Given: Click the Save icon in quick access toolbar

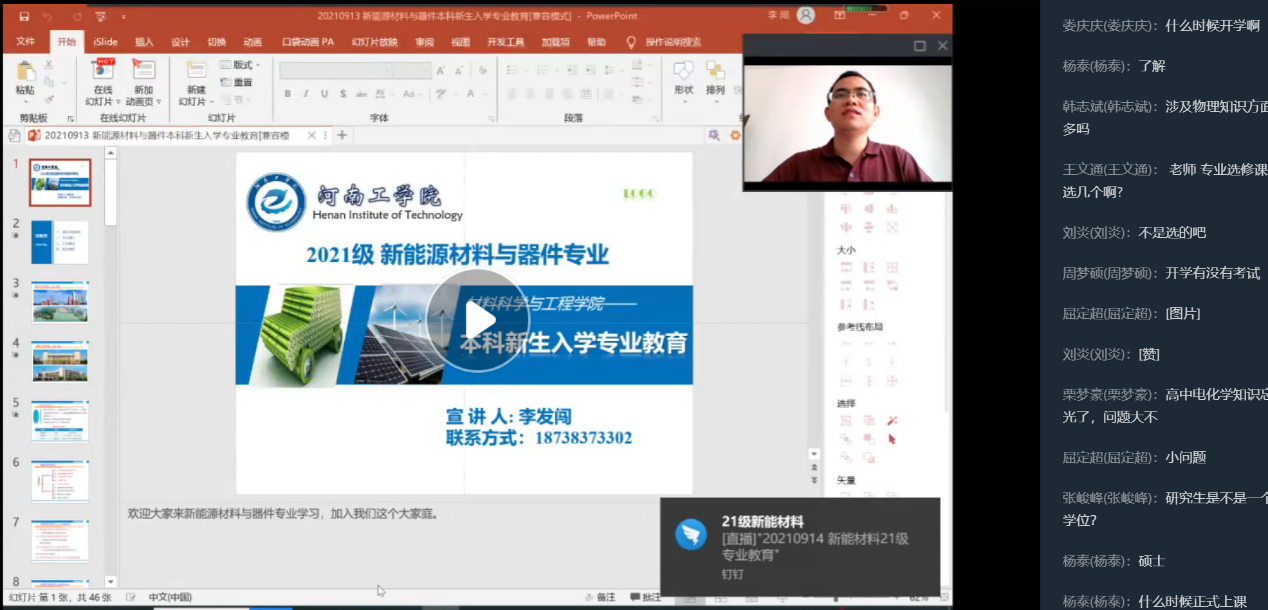Looking at the screenshot, I should point(24,16).
